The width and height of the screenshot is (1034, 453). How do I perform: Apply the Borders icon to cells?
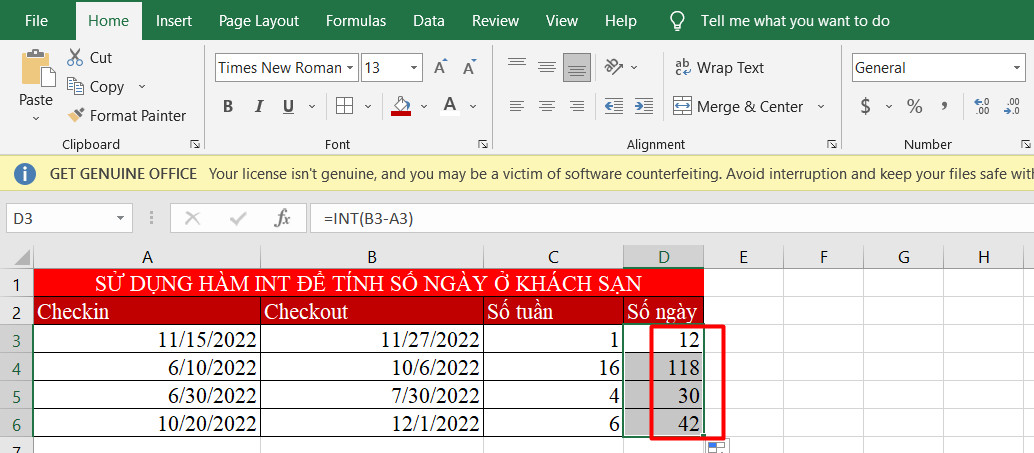click(x=344, y=106)
